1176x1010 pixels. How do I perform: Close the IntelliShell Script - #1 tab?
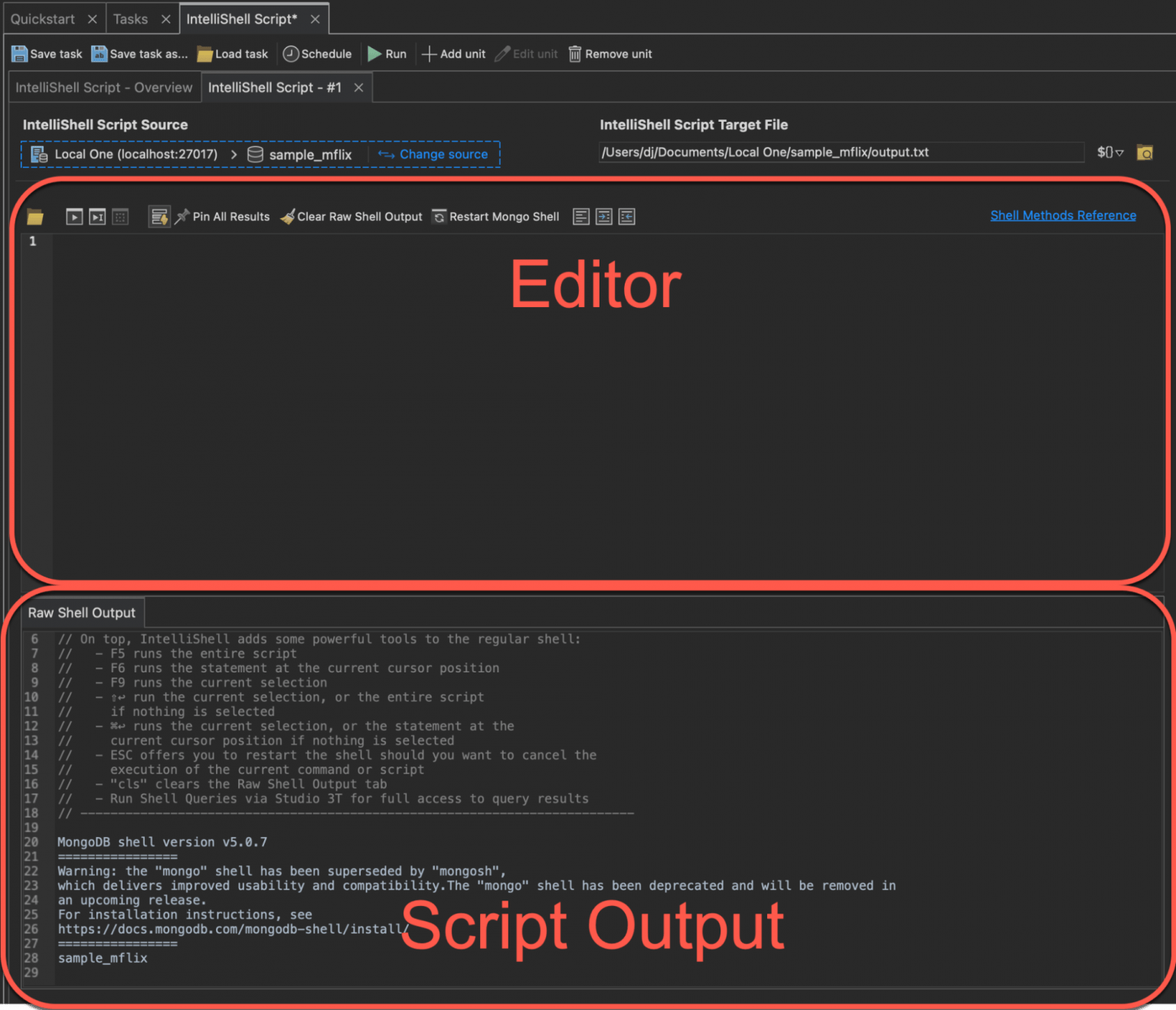click(358, 88)
